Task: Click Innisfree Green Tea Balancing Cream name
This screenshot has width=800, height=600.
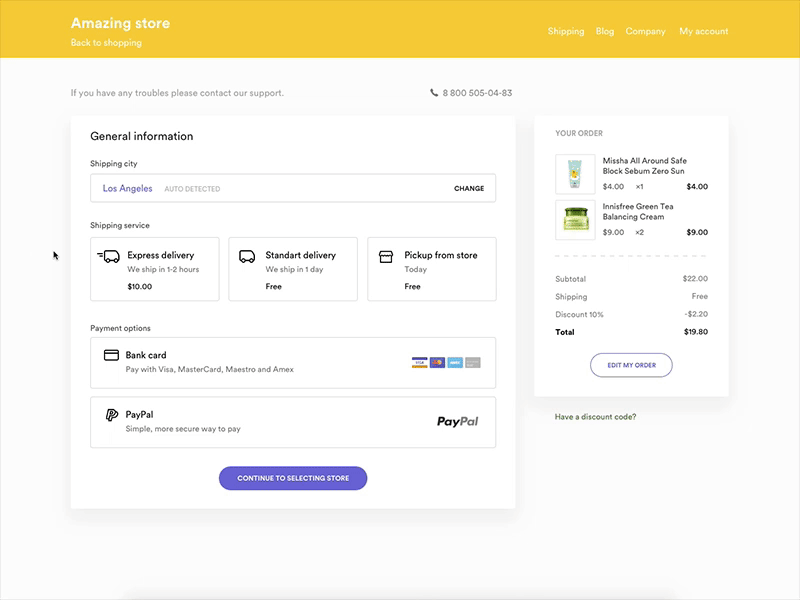Action: [x=638, y=212]
